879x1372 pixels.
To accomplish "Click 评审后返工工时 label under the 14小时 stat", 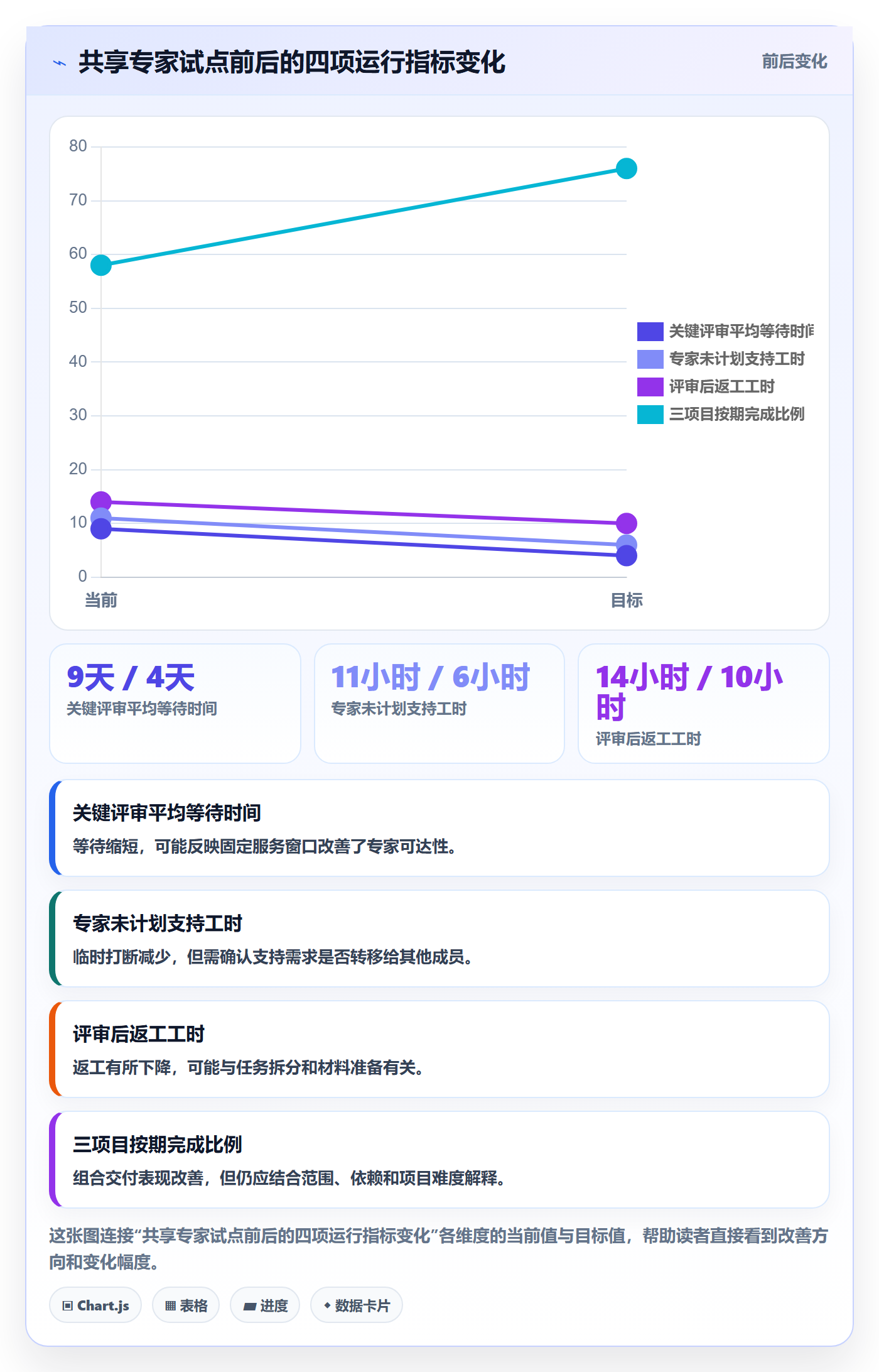I will 648,739.
